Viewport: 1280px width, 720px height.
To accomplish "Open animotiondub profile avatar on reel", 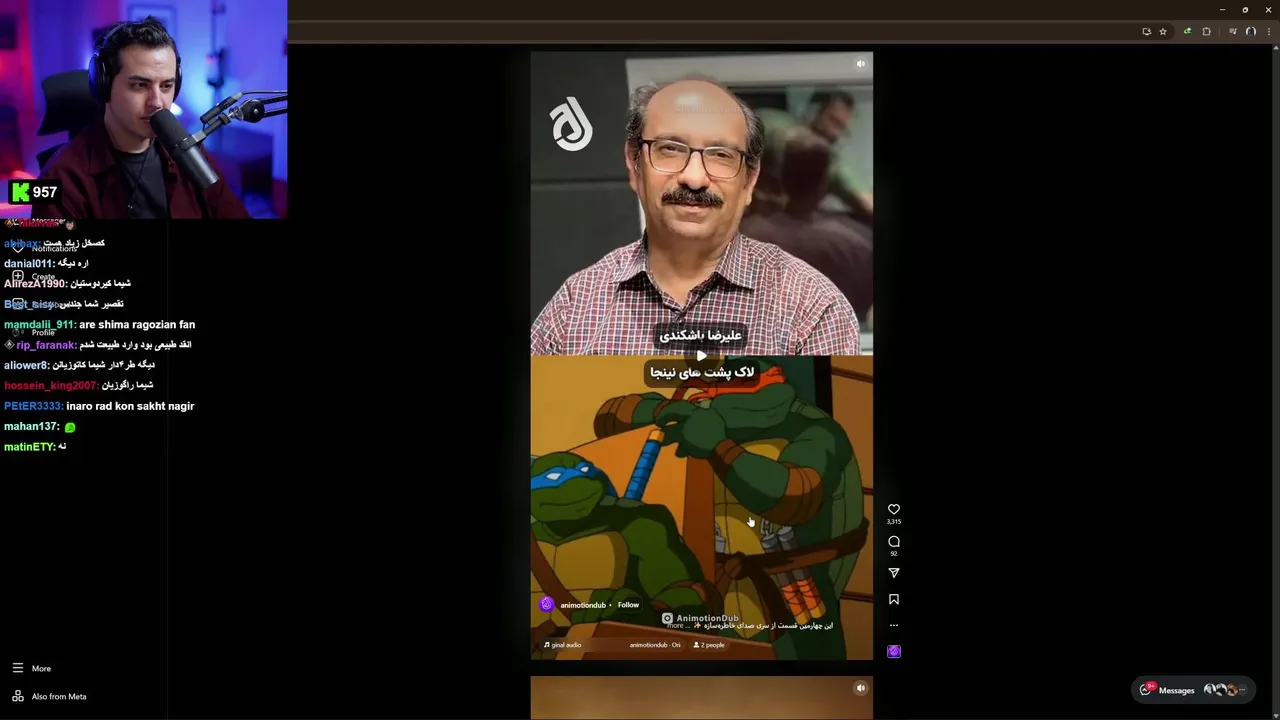I will [546, 604].
